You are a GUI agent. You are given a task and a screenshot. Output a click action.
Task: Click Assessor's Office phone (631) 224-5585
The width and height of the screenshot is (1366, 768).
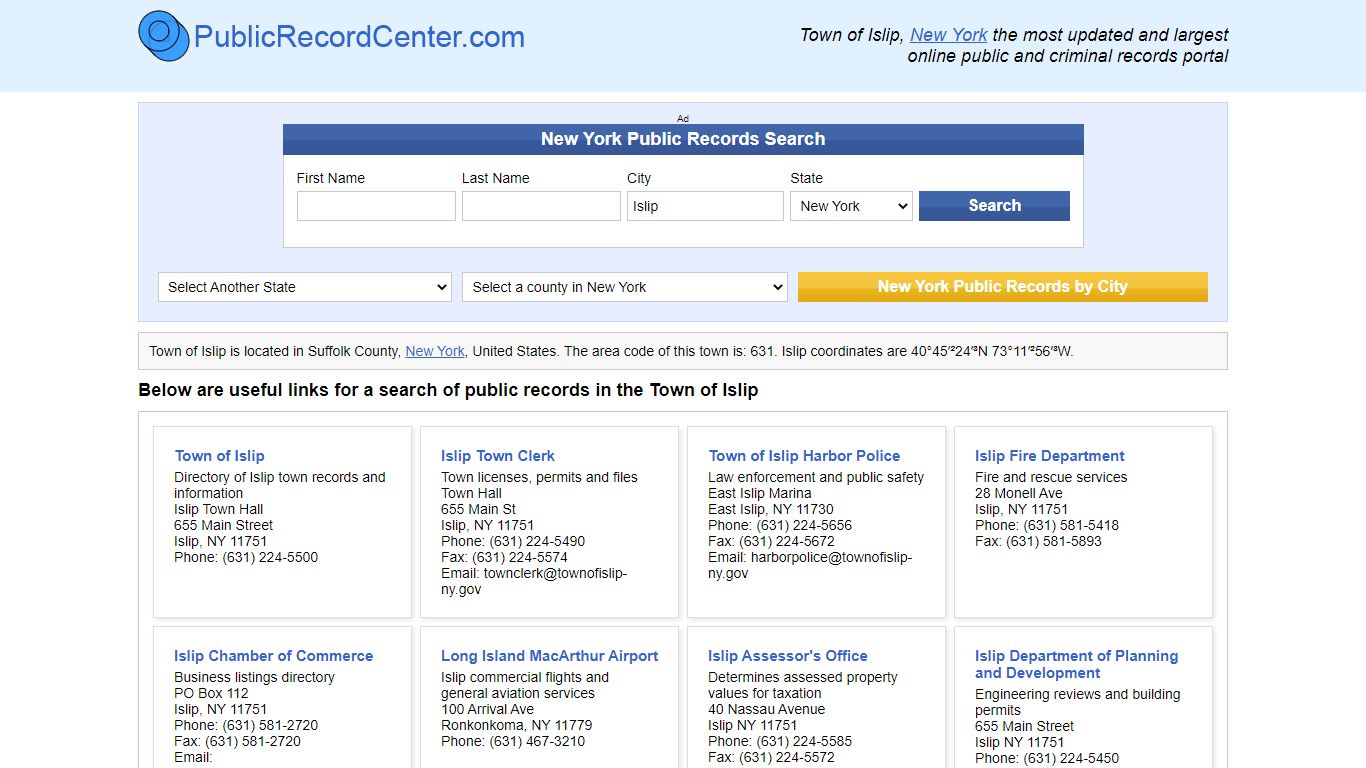click(x=804, y=741)
